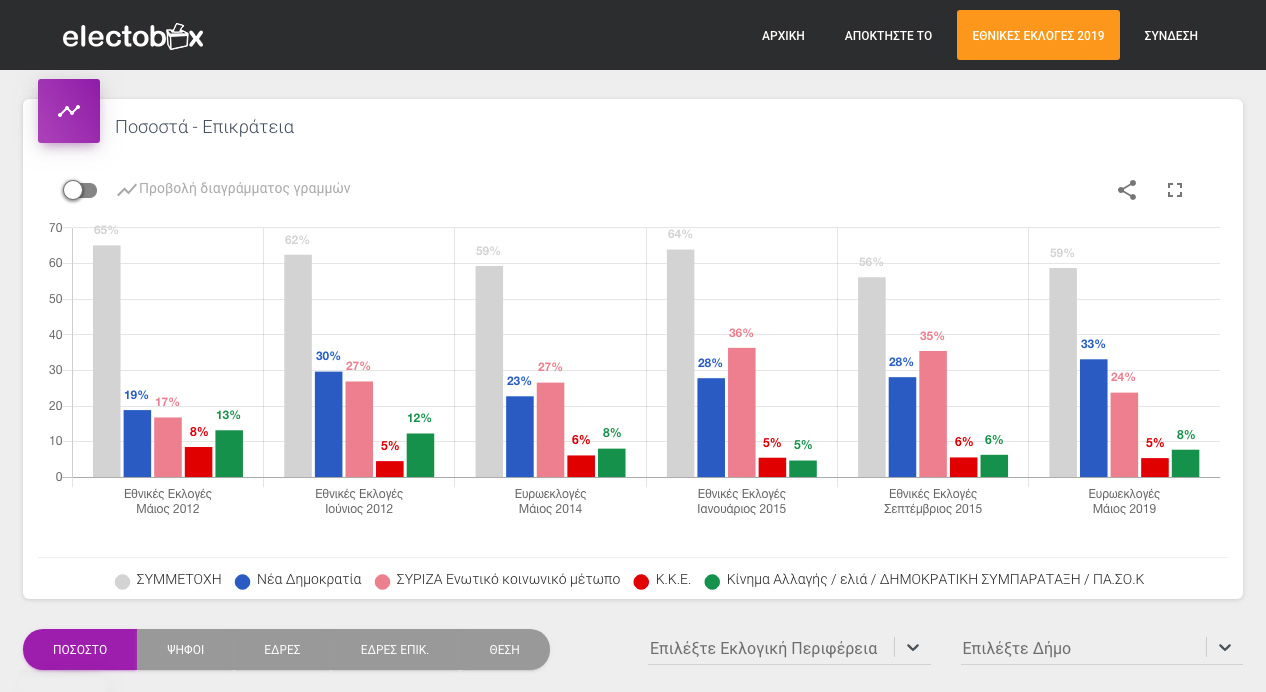The height and width of the screenshot is (692, 1266).
Task: Open chart in fullscreen mode
Action: click(x=1175, y=190)
